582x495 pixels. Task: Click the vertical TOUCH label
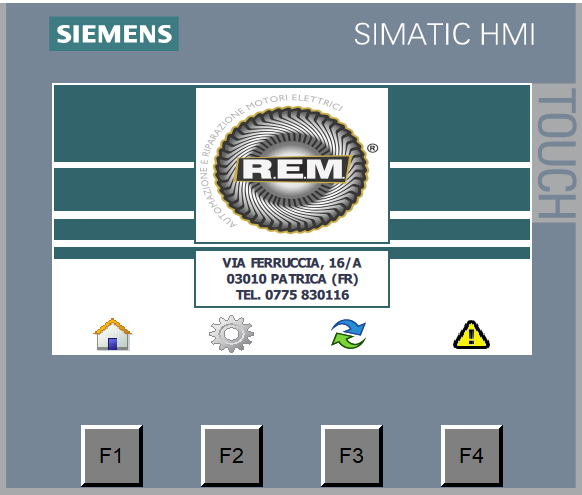pos(555,153)
